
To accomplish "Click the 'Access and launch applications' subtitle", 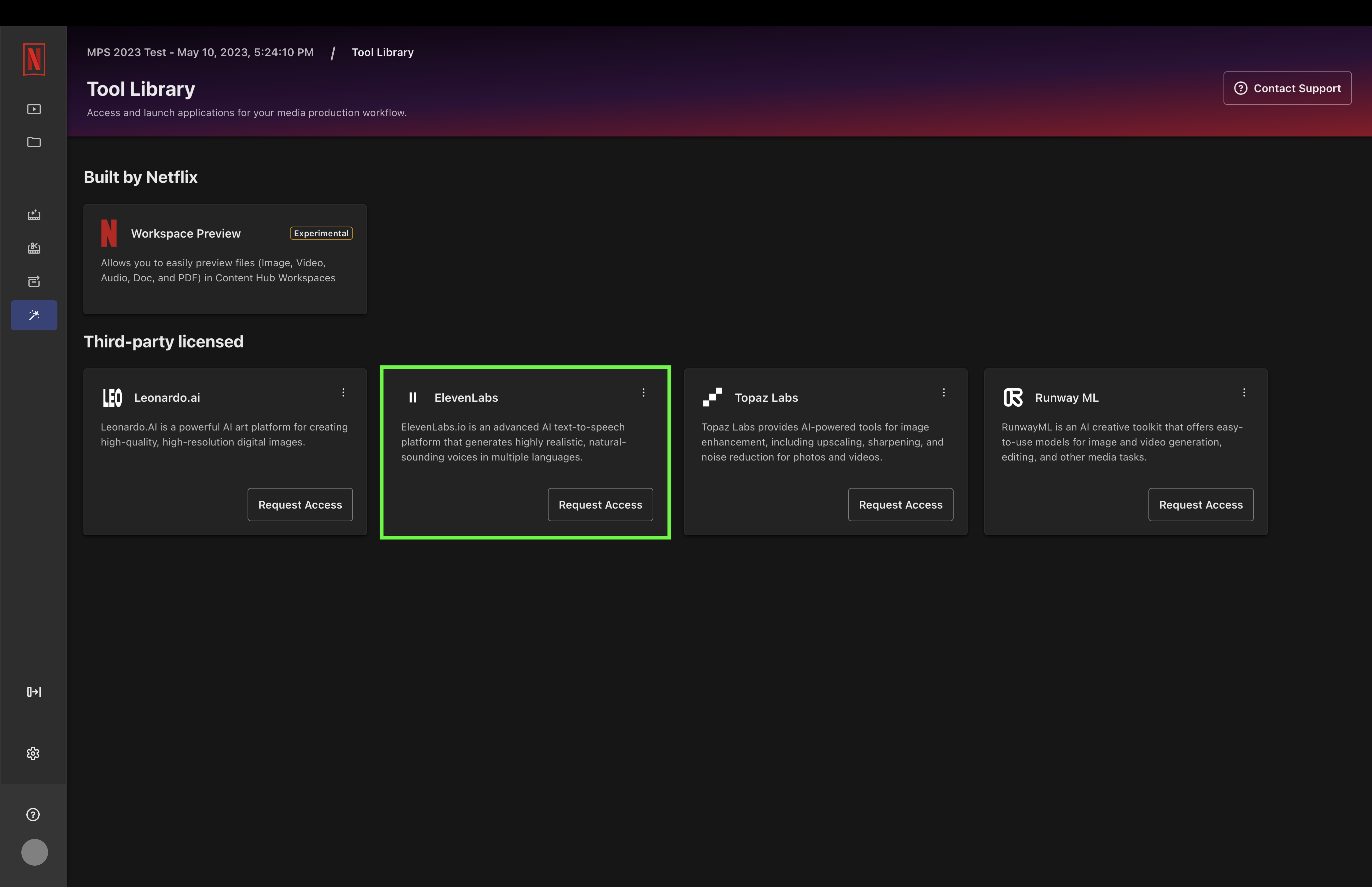I will [x=247, y=113].
